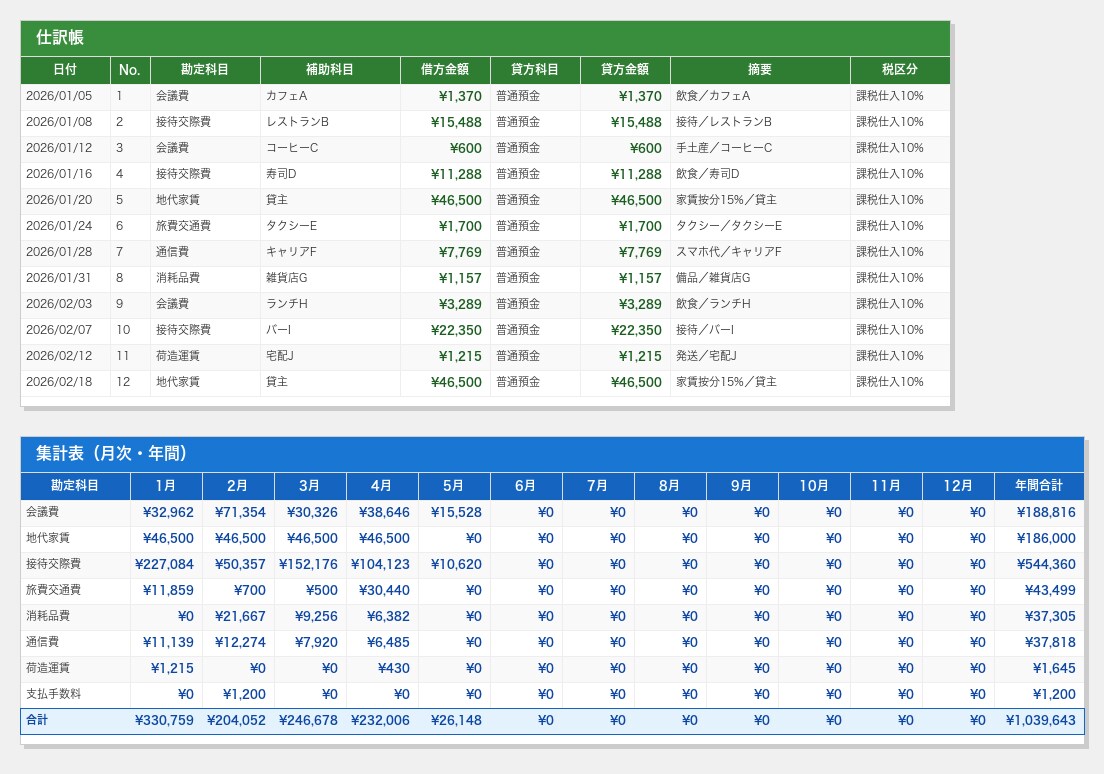
Task: Click the 年間合計 column header
Action: 1039,486
